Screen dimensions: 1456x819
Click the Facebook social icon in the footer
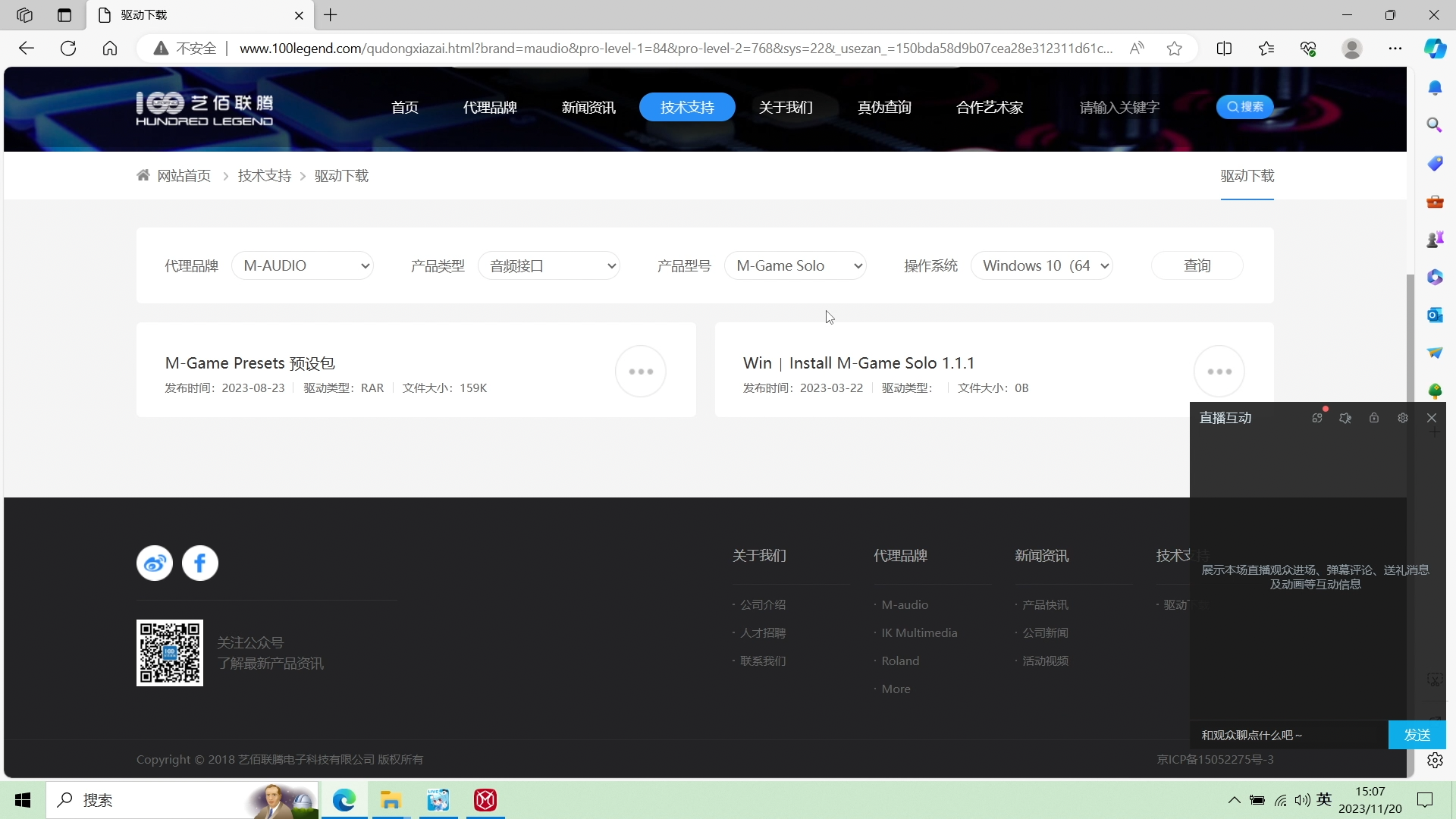(x=200, y=563)
